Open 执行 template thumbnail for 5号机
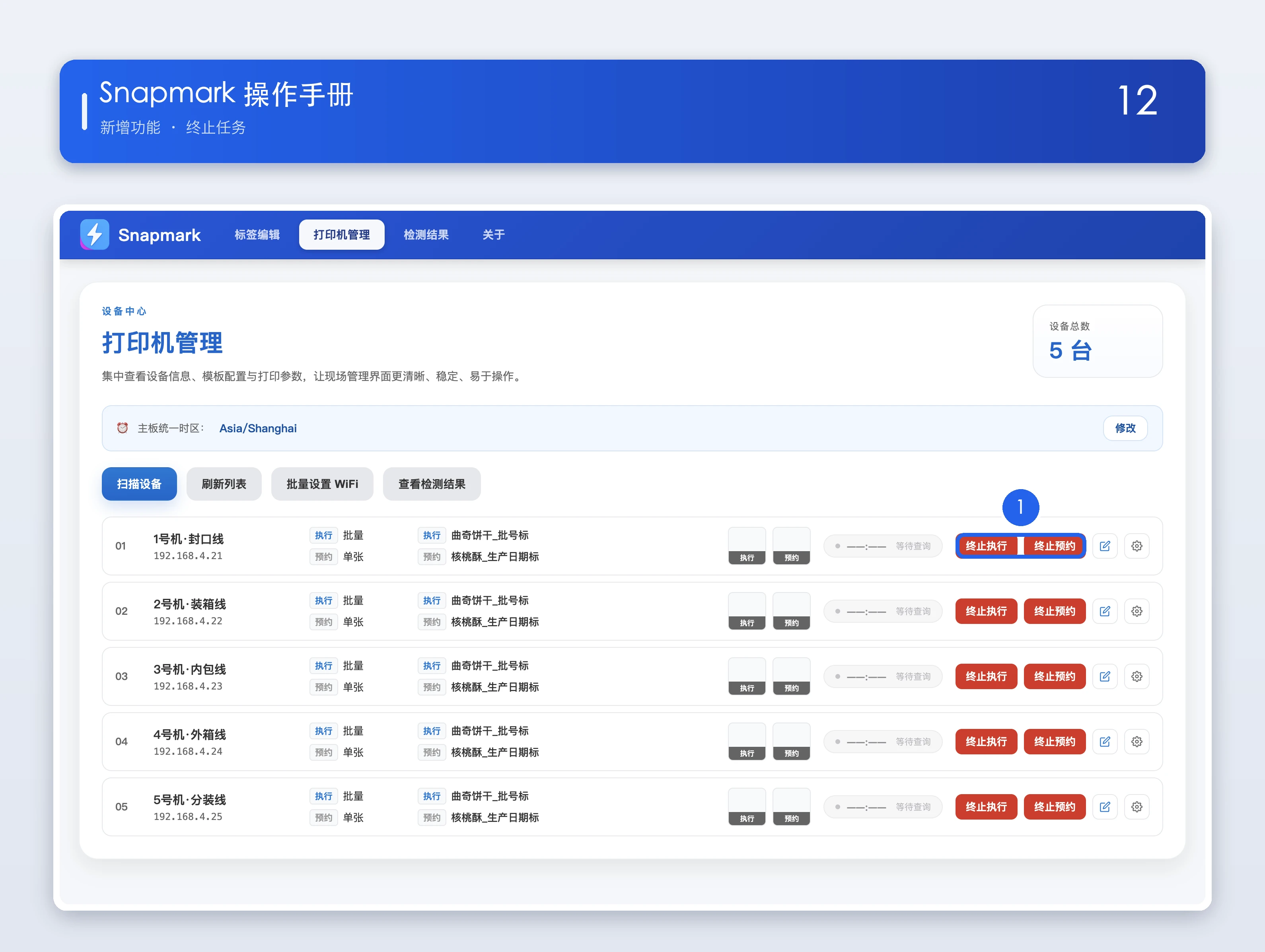Image resolution: width=1265 pixels, height=952 pixels. [x=747, y=807]
